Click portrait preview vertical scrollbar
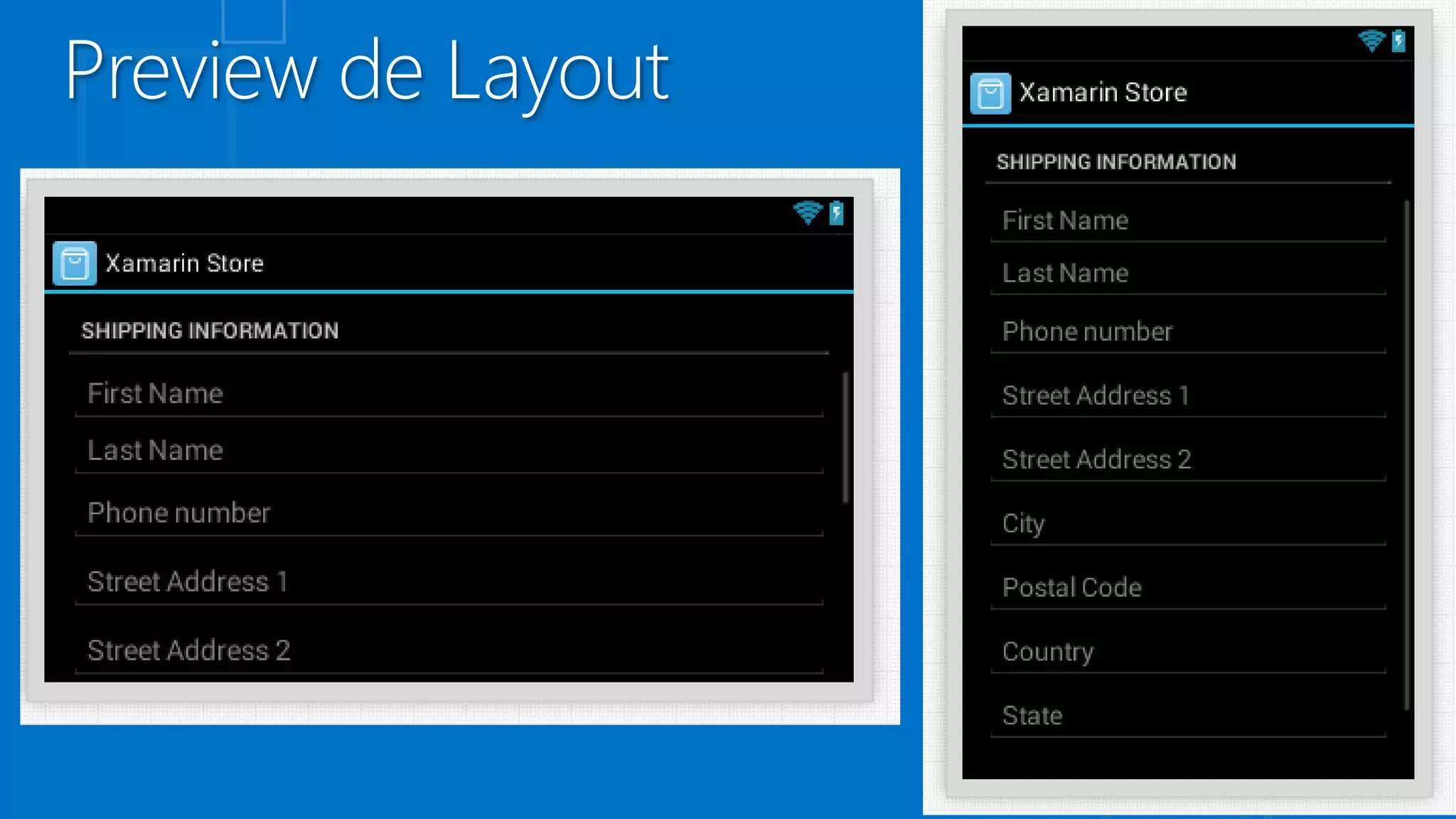 pyautogui.click(x=1406, y=455)
